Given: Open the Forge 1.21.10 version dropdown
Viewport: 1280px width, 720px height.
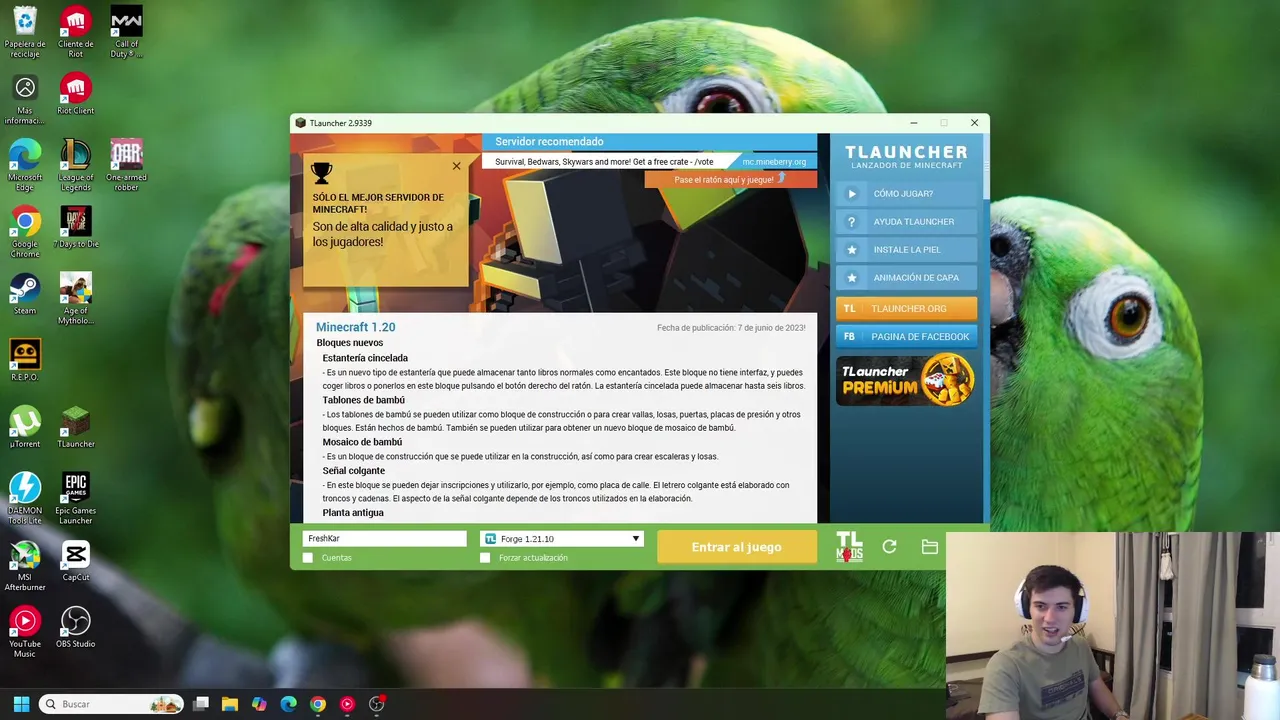Looking at the screenshot, I should pyautogui.click(x=562, y=539).
